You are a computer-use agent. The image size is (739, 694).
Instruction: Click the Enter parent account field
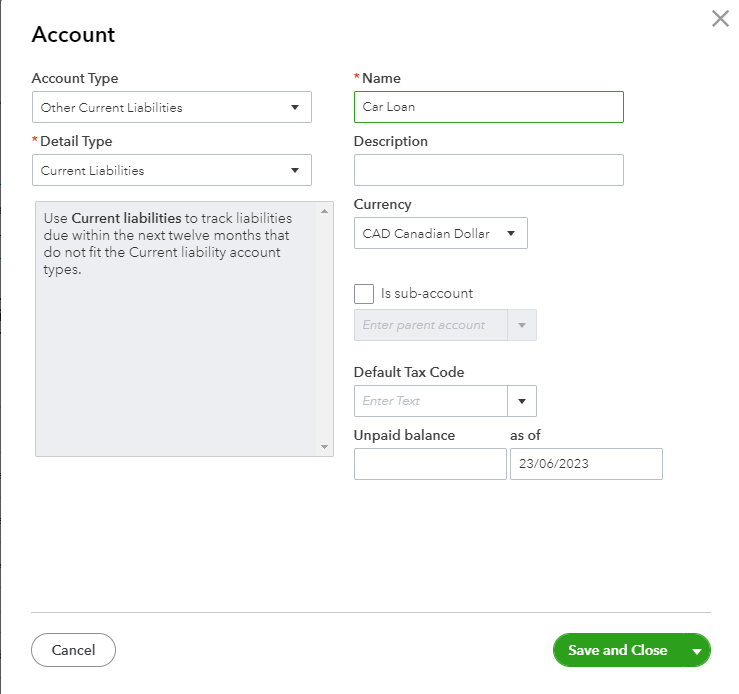click(x=431, y=325)
